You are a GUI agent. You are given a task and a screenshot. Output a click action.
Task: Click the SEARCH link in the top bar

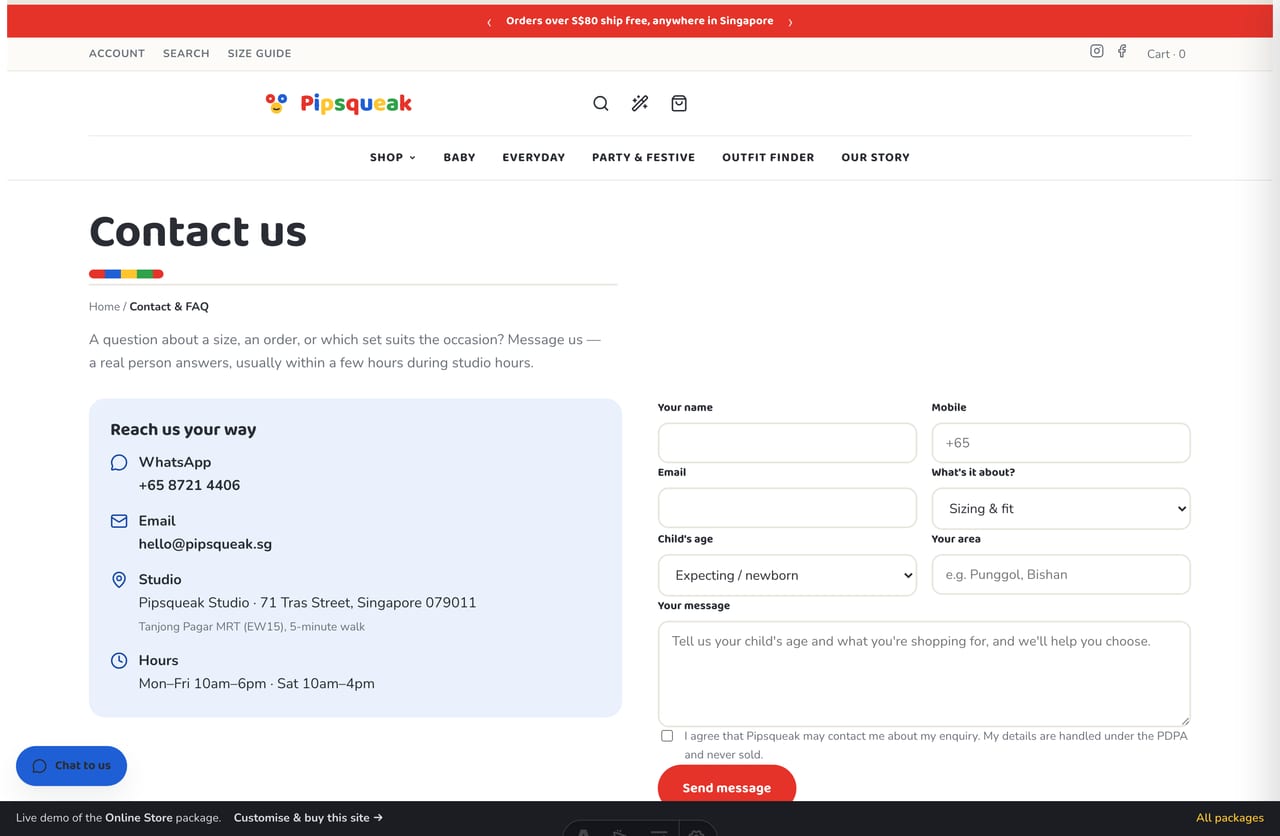186,53
